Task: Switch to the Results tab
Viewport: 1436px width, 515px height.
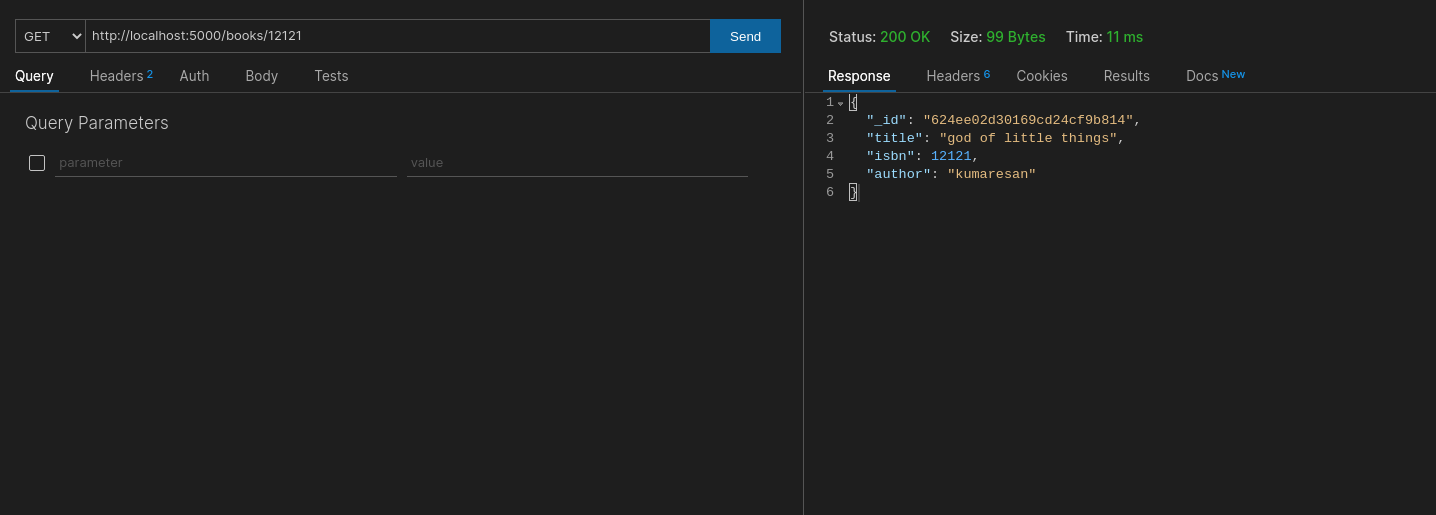Action: point(1127,76)
